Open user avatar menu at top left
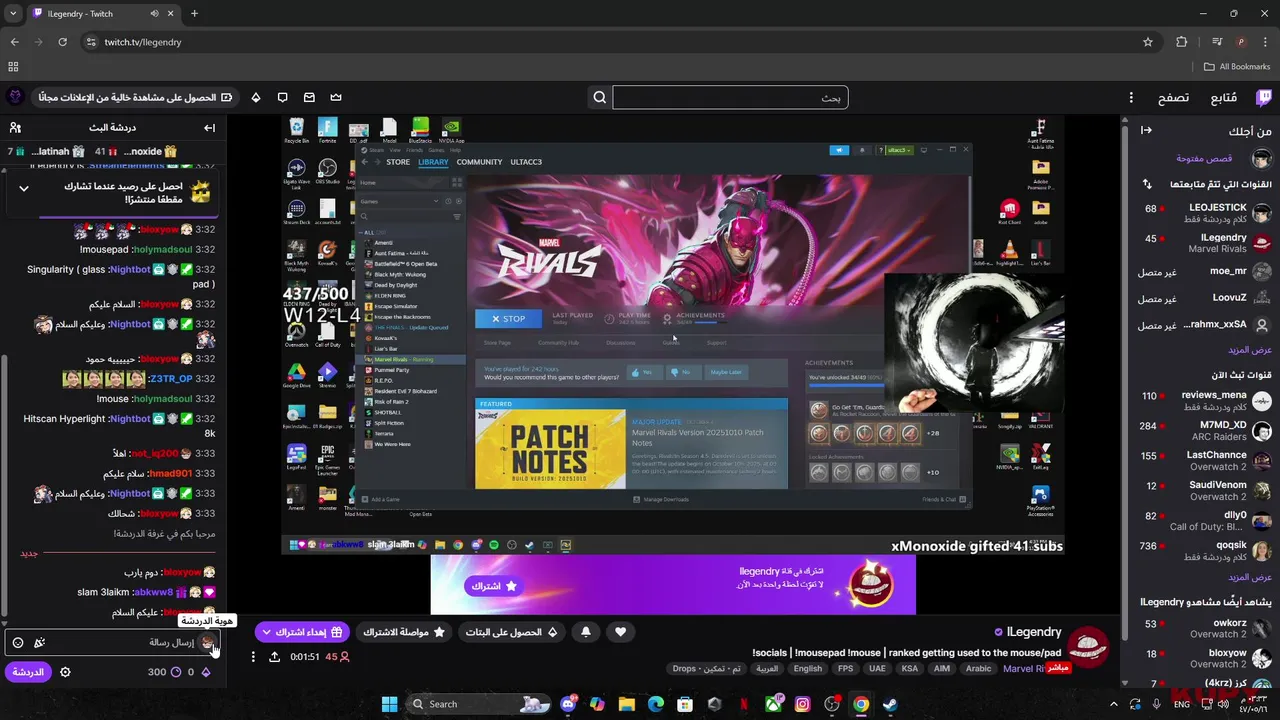Viewport: 1280px width, 720px height. coord(15,97)
